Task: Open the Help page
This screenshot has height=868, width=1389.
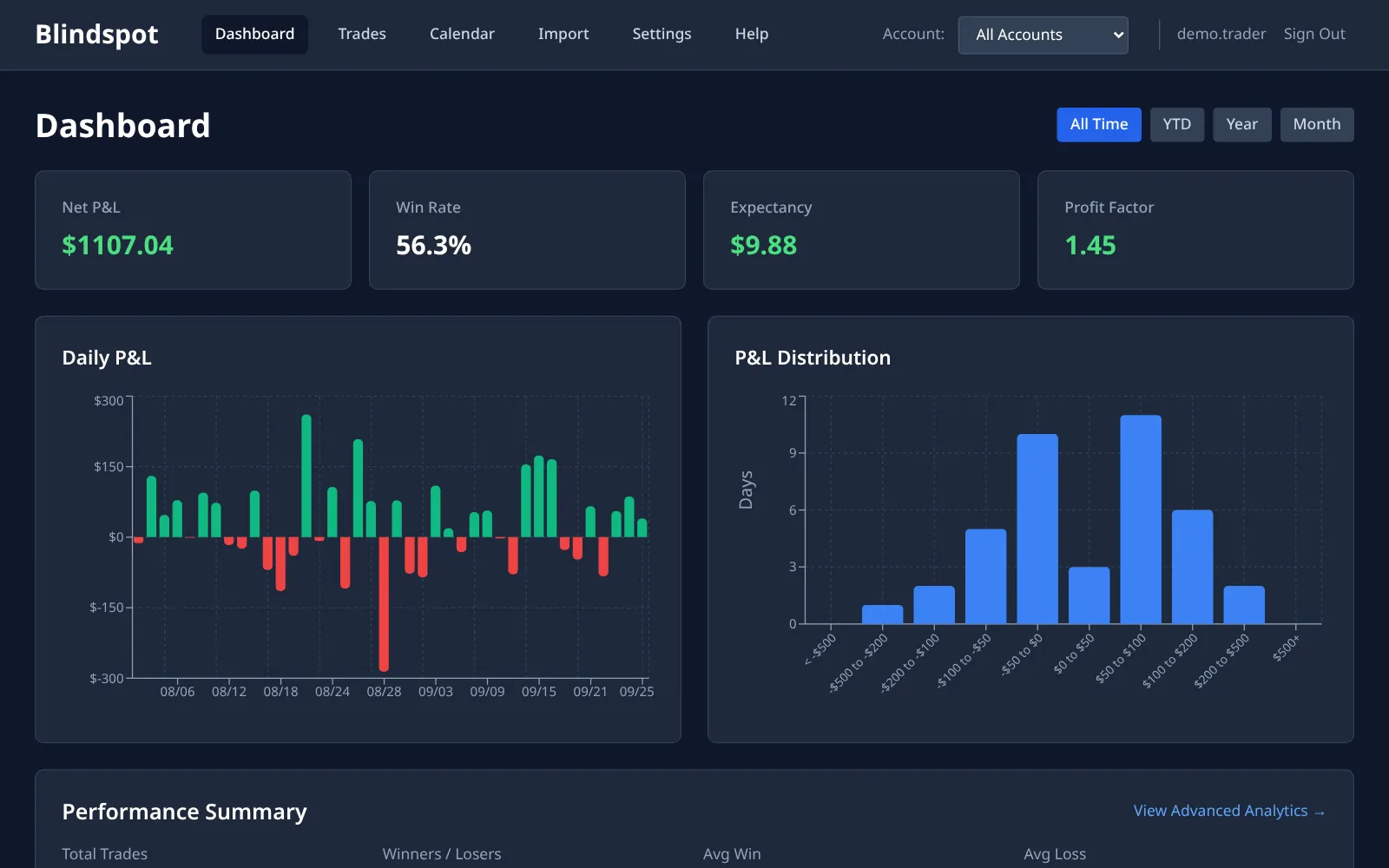Action: 752,34
